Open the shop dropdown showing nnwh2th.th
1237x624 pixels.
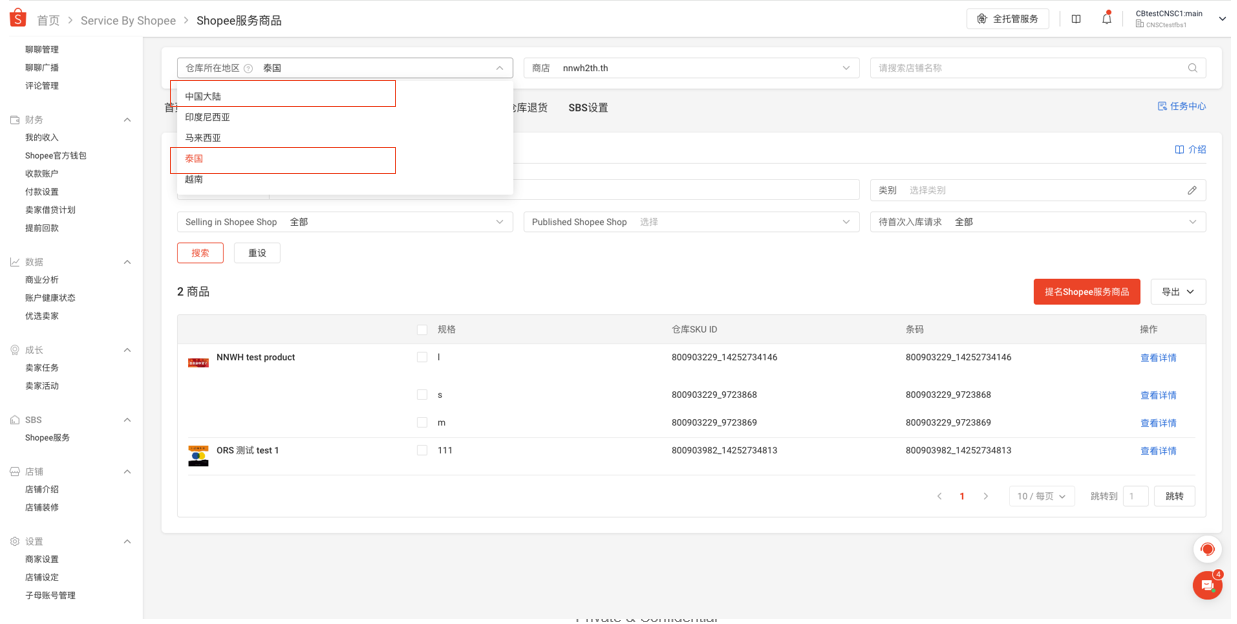(691, 68)
